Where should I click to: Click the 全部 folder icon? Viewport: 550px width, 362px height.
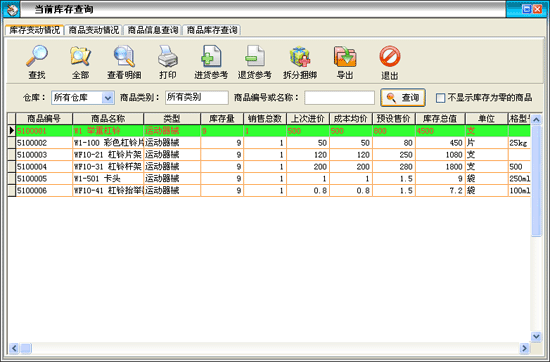80,56
